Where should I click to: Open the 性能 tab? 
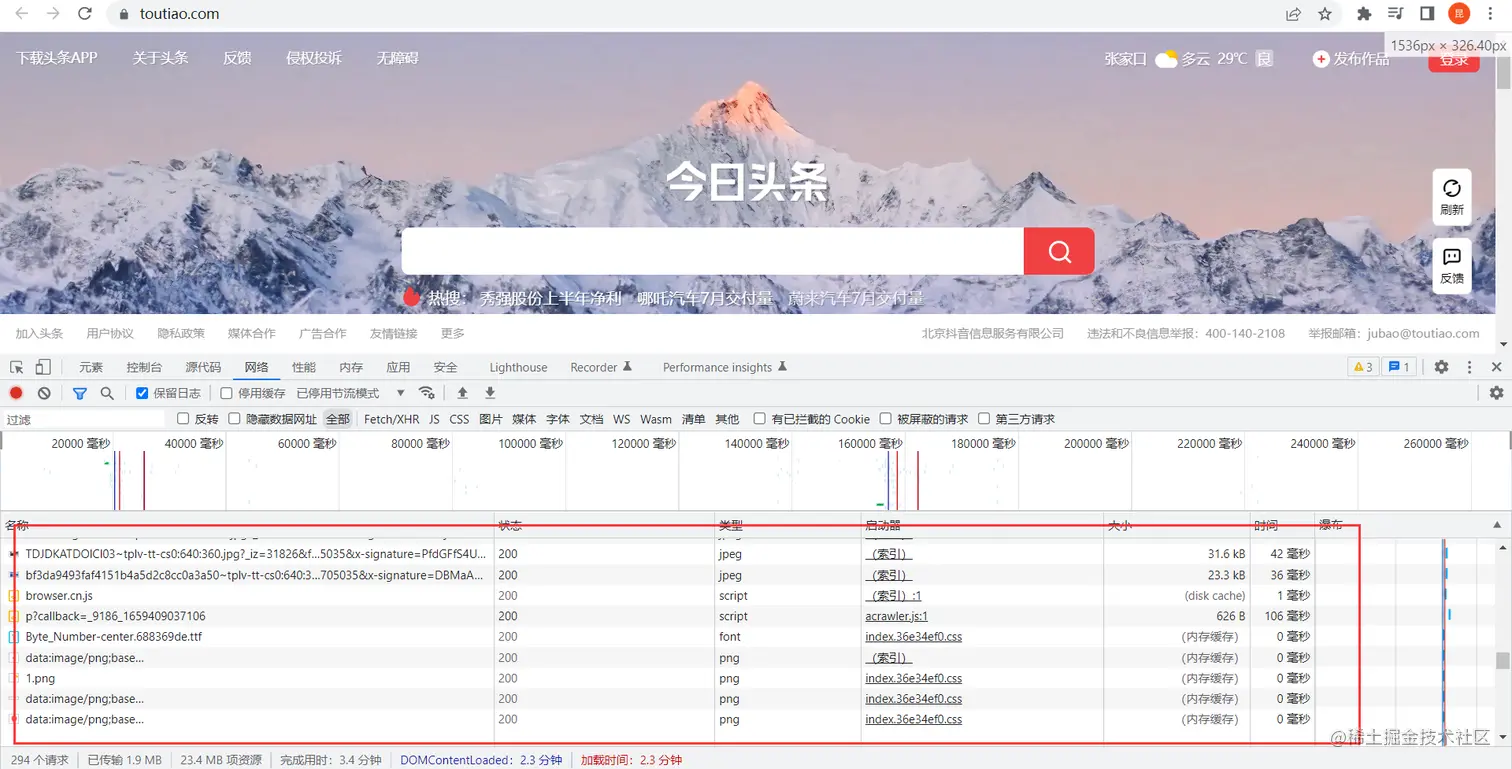point(304,367)
